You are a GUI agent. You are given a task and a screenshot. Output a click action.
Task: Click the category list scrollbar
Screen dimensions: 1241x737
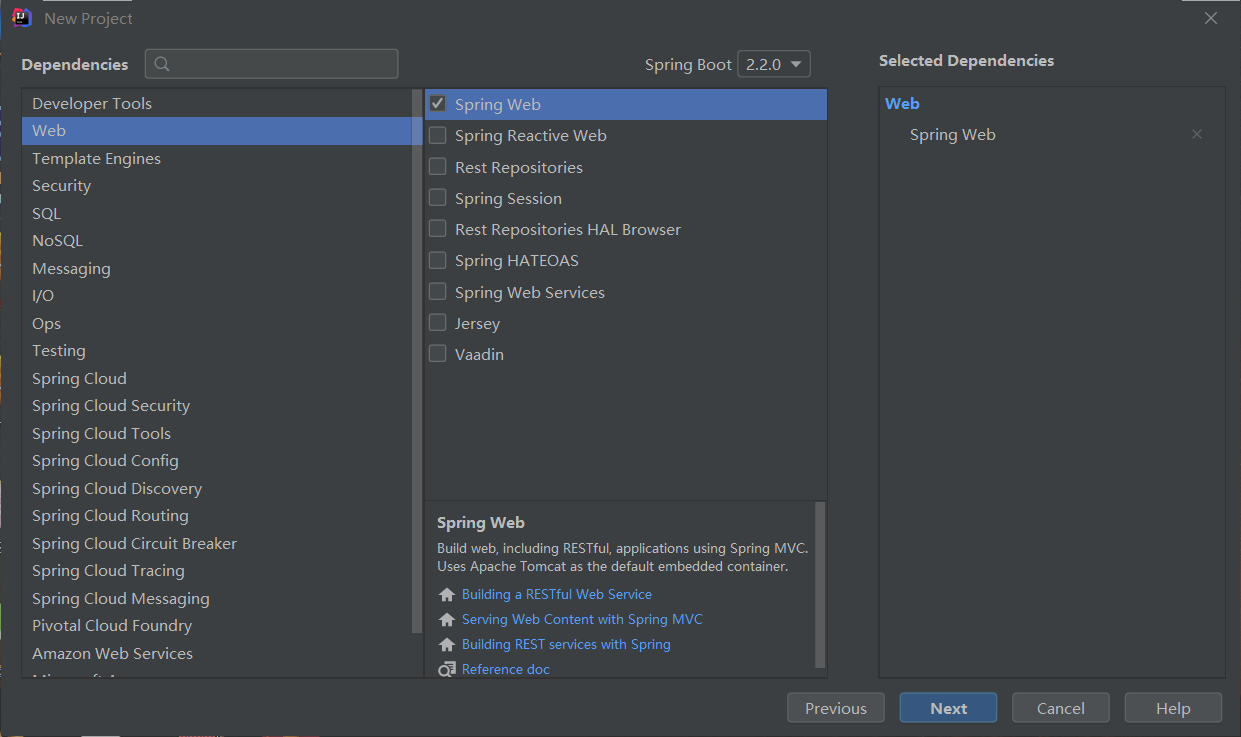pyautogui.click(x=417, y=361)
